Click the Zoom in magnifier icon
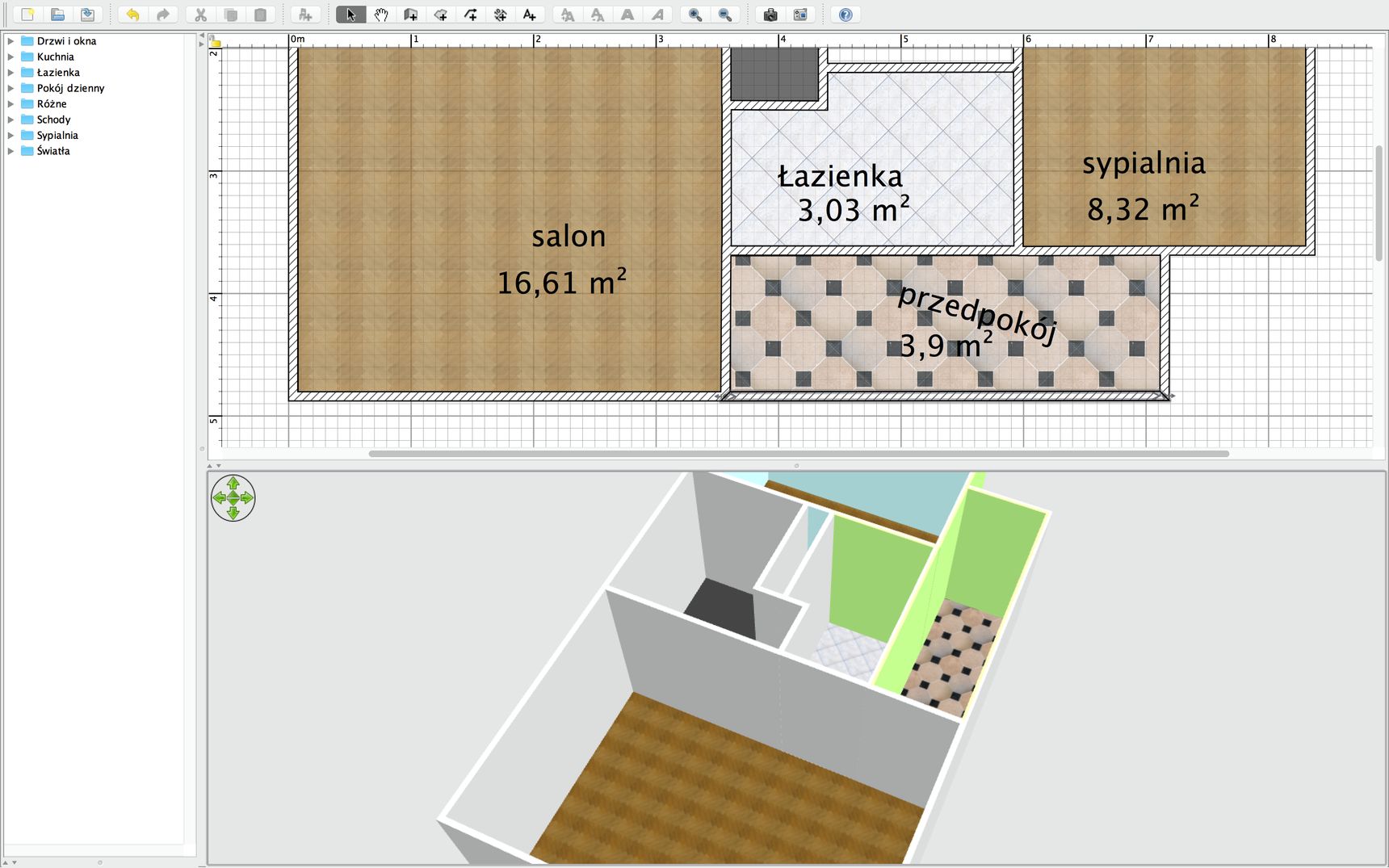Viewport: 1389px width, 868px height. point(695,15)
